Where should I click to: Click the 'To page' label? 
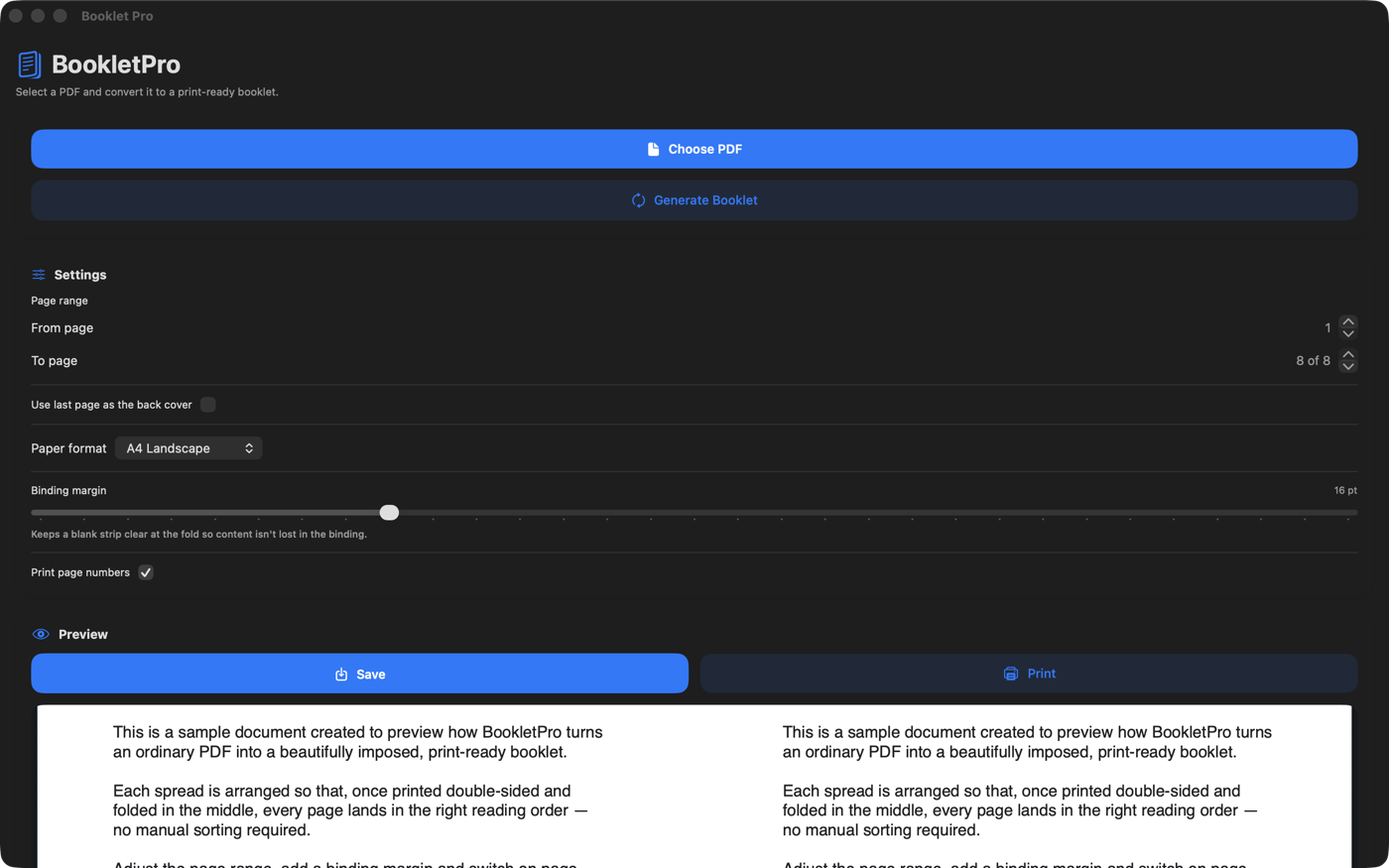(x=55, y=361)
